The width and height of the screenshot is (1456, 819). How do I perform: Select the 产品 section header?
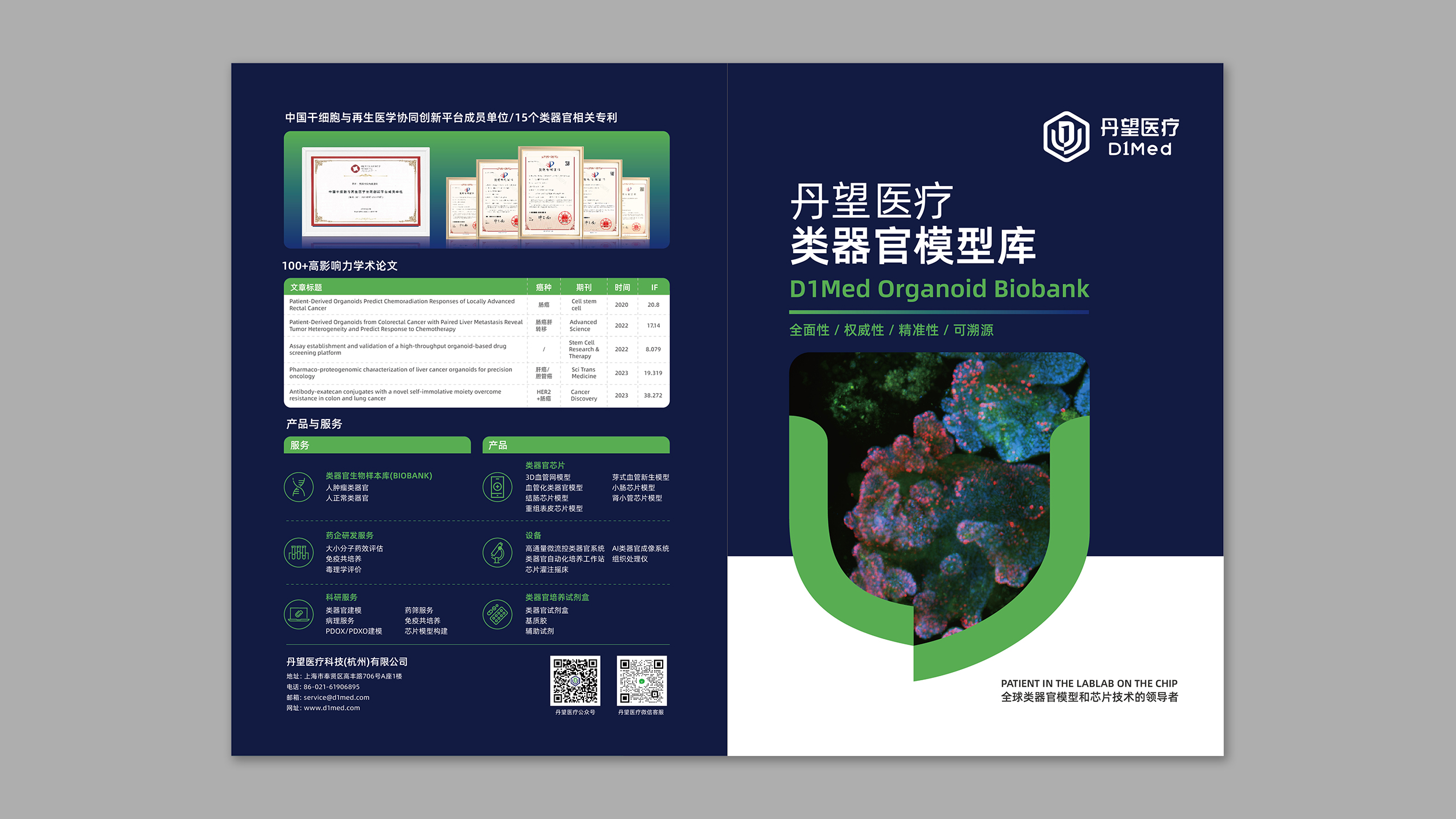[576, 445]
